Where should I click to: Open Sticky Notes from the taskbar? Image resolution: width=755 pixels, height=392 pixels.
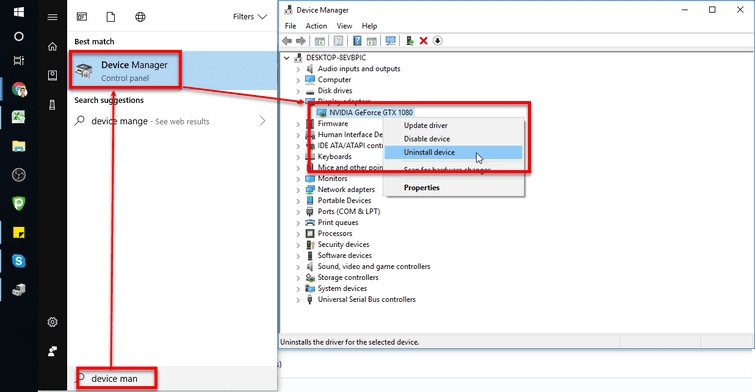tap(19, 233)
